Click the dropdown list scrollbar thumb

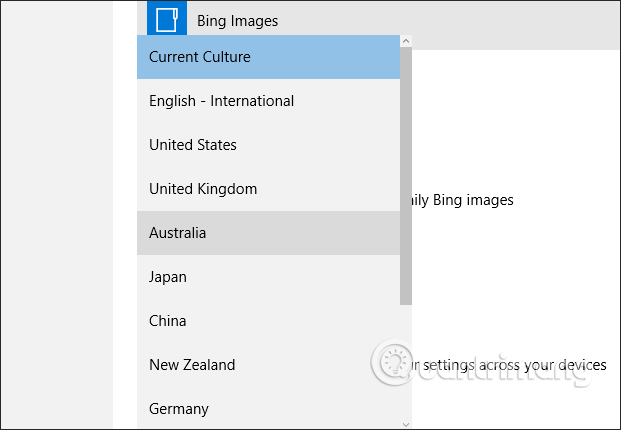pos(405,175)
